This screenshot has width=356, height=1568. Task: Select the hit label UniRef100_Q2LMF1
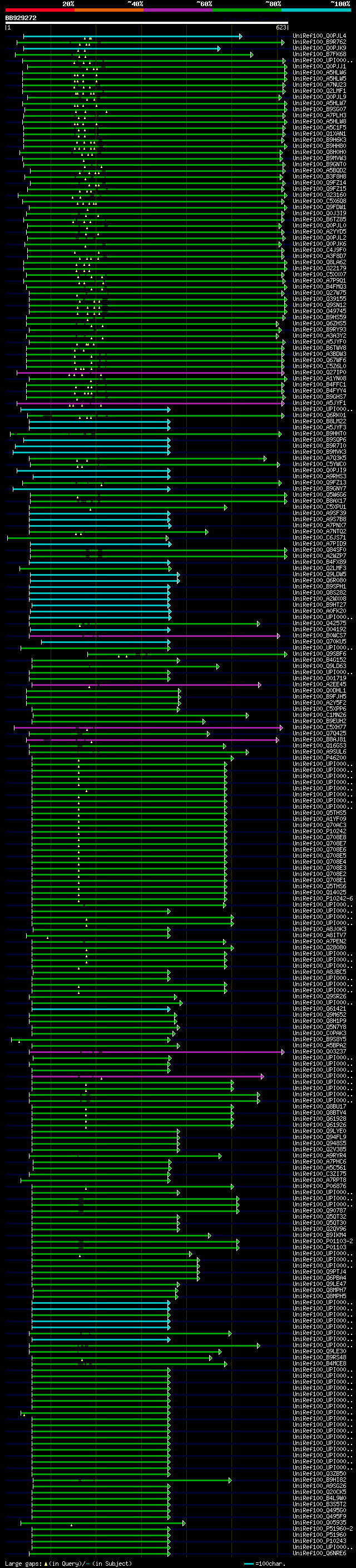319,91
